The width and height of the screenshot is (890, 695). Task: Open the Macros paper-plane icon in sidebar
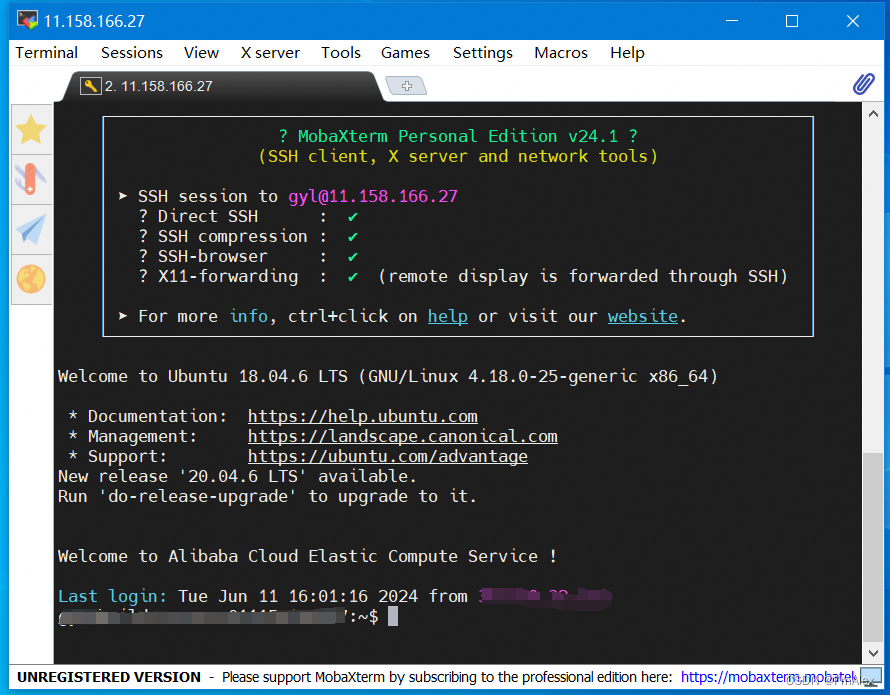coord(31,229)
